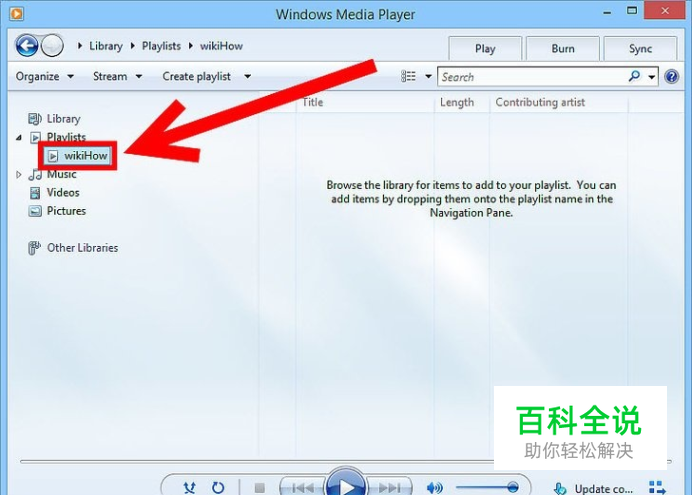Open the arrow before Library breadcrumb
The width and height of the screenshot is (692, 495).
[x=80, y=46]
